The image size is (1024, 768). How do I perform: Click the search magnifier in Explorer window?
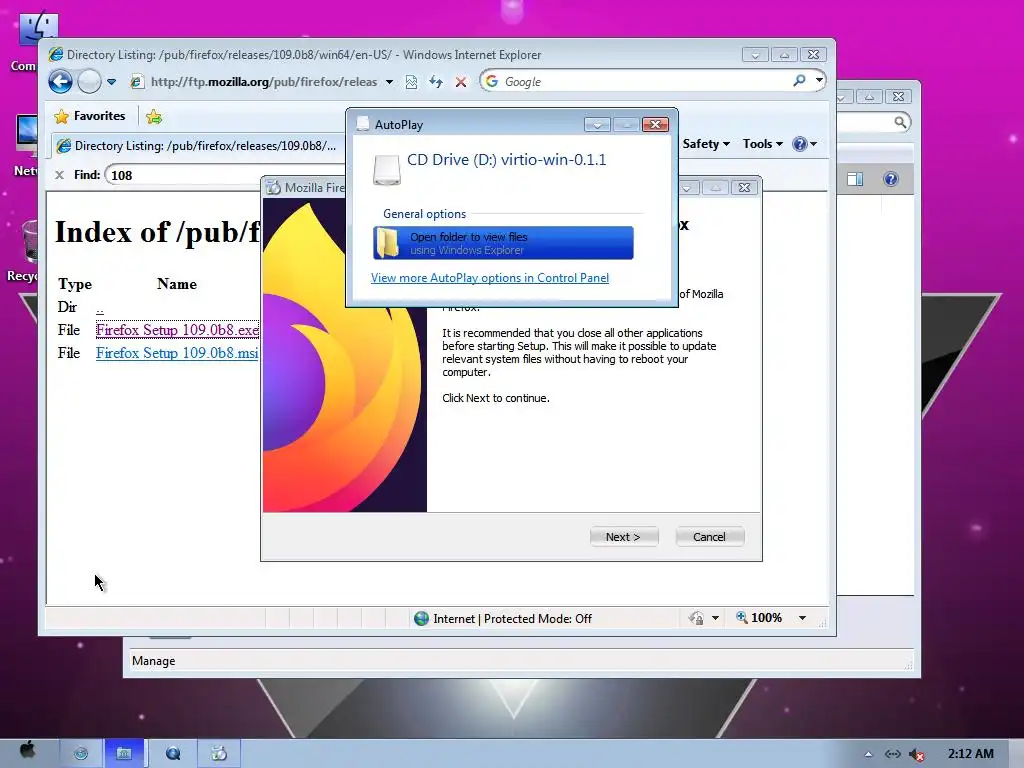[x=901, y=122]
